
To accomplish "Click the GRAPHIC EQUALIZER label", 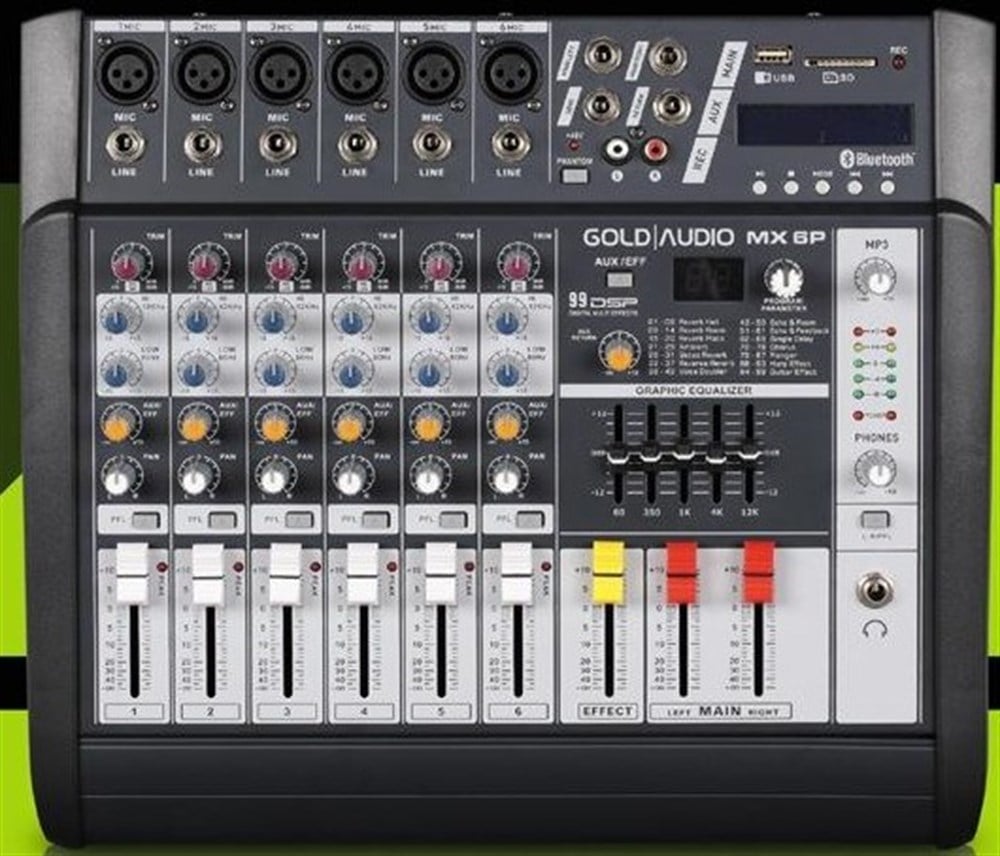I will (x=693, y=390).
